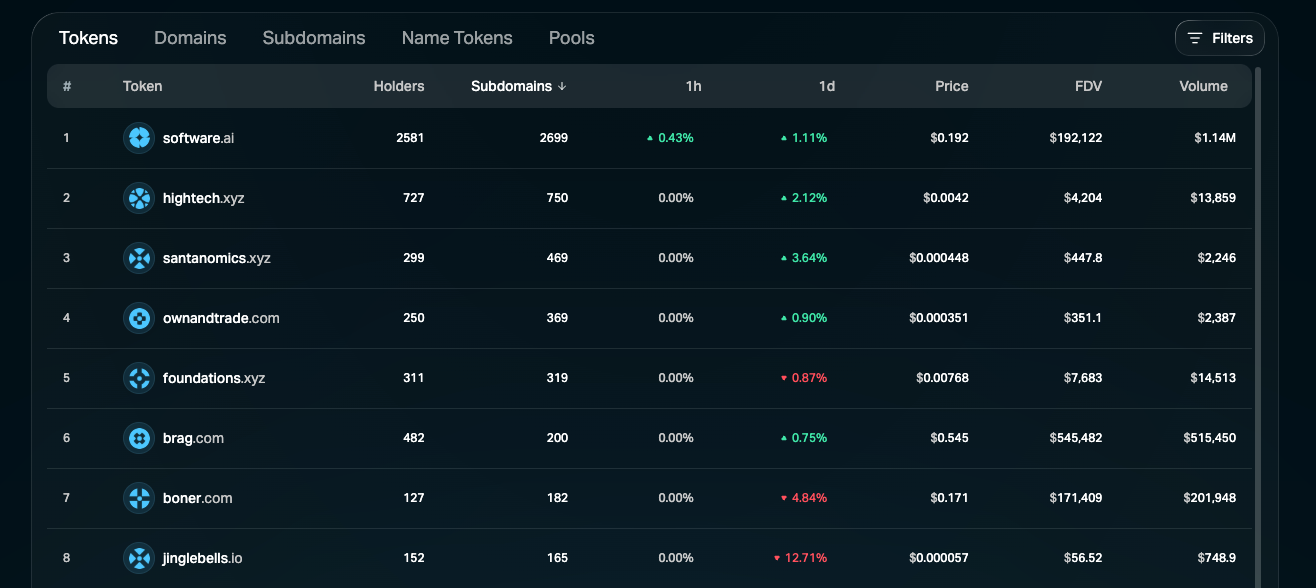This screenshot has height=588, width=1316.
Task: Open the brag.com token name link
Action: [x=193, y=438]
